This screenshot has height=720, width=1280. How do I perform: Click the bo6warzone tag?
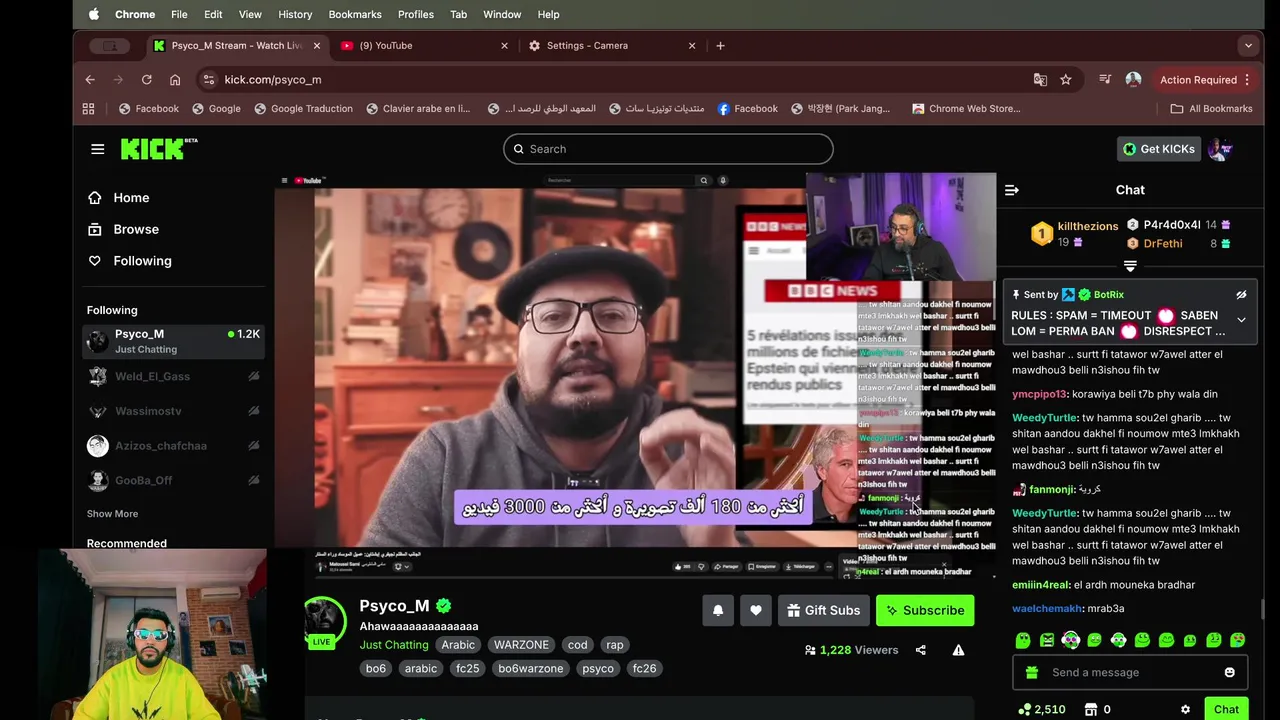[x=531, y=669]
